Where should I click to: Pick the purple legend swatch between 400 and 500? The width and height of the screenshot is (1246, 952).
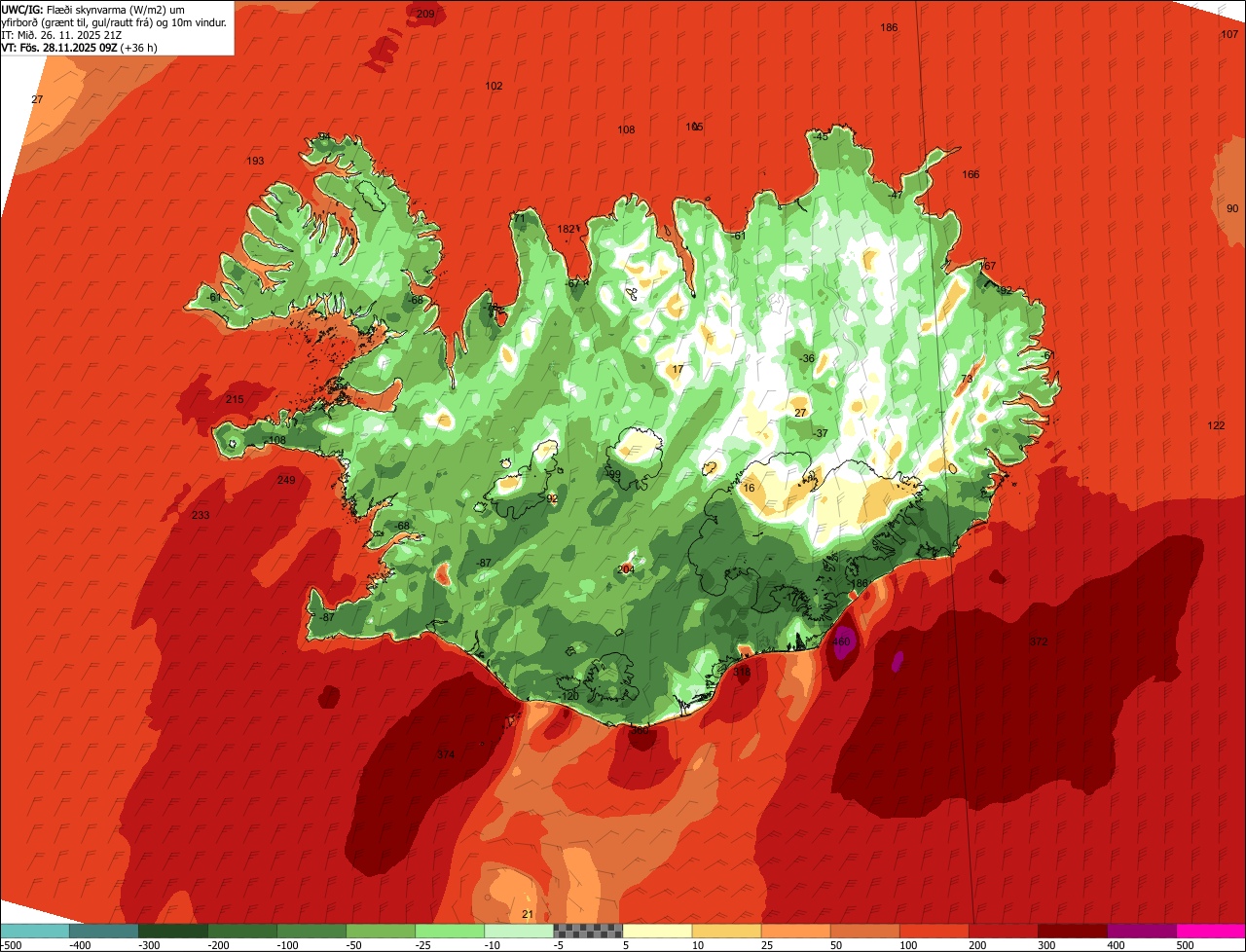[x=1141, y=930]
